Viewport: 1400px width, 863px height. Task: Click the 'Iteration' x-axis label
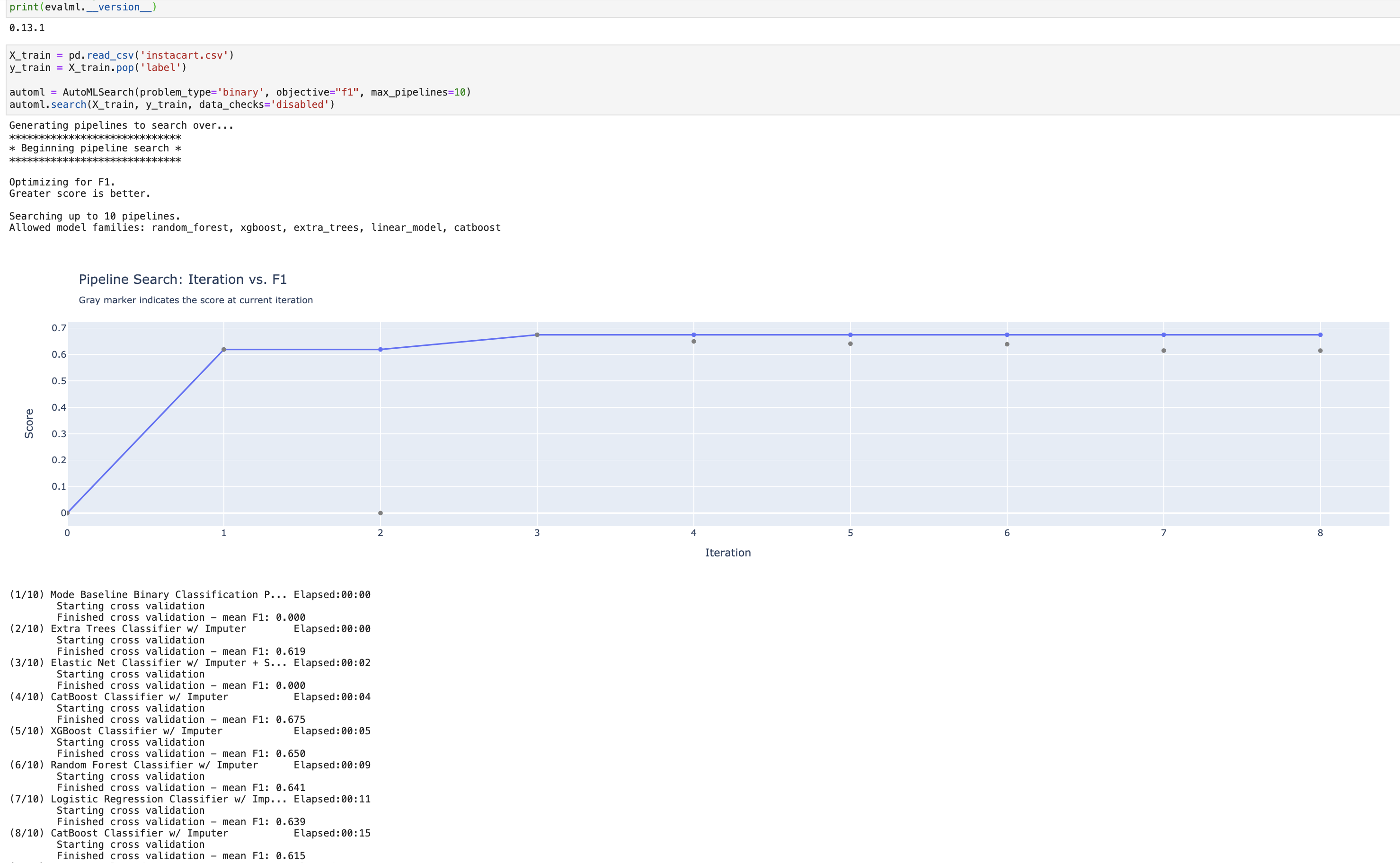tap(727, 552)
